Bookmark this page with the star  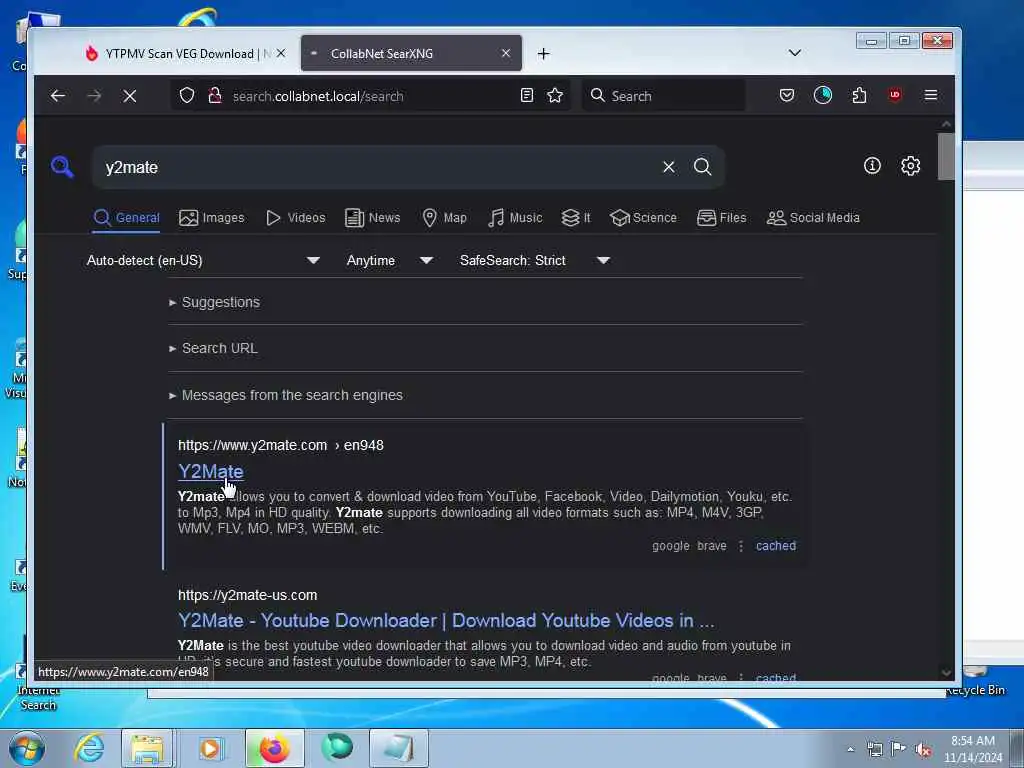555,96
